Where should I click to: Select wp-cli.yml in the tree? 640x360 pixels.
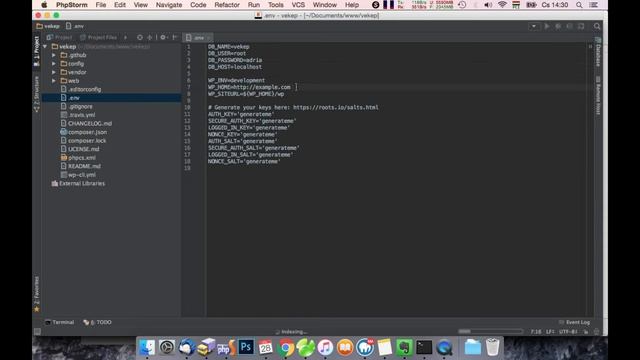[78, 175]
